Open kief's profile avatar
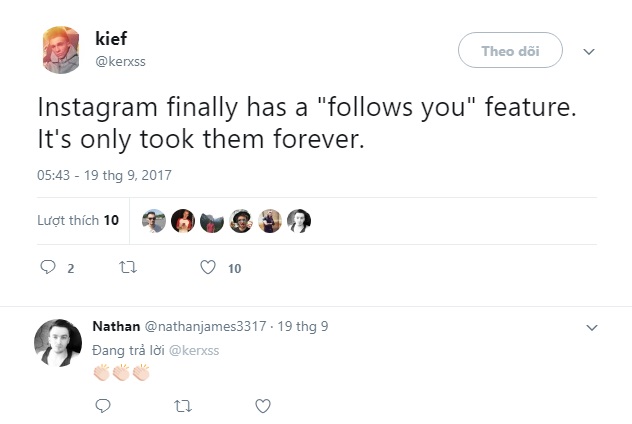The image size is (632, 424). [x=62, y=50]
